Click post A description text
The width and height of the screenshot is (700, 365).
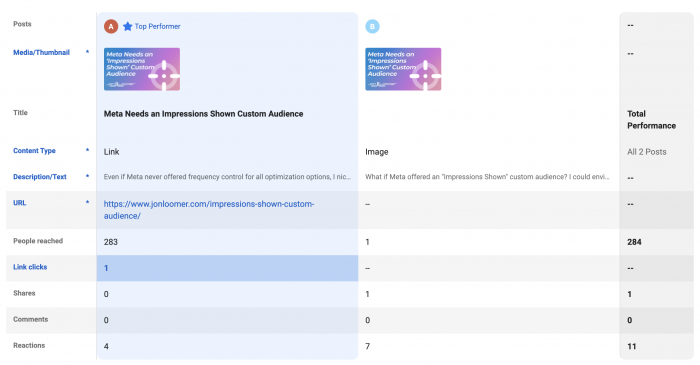tap(227, 177)
